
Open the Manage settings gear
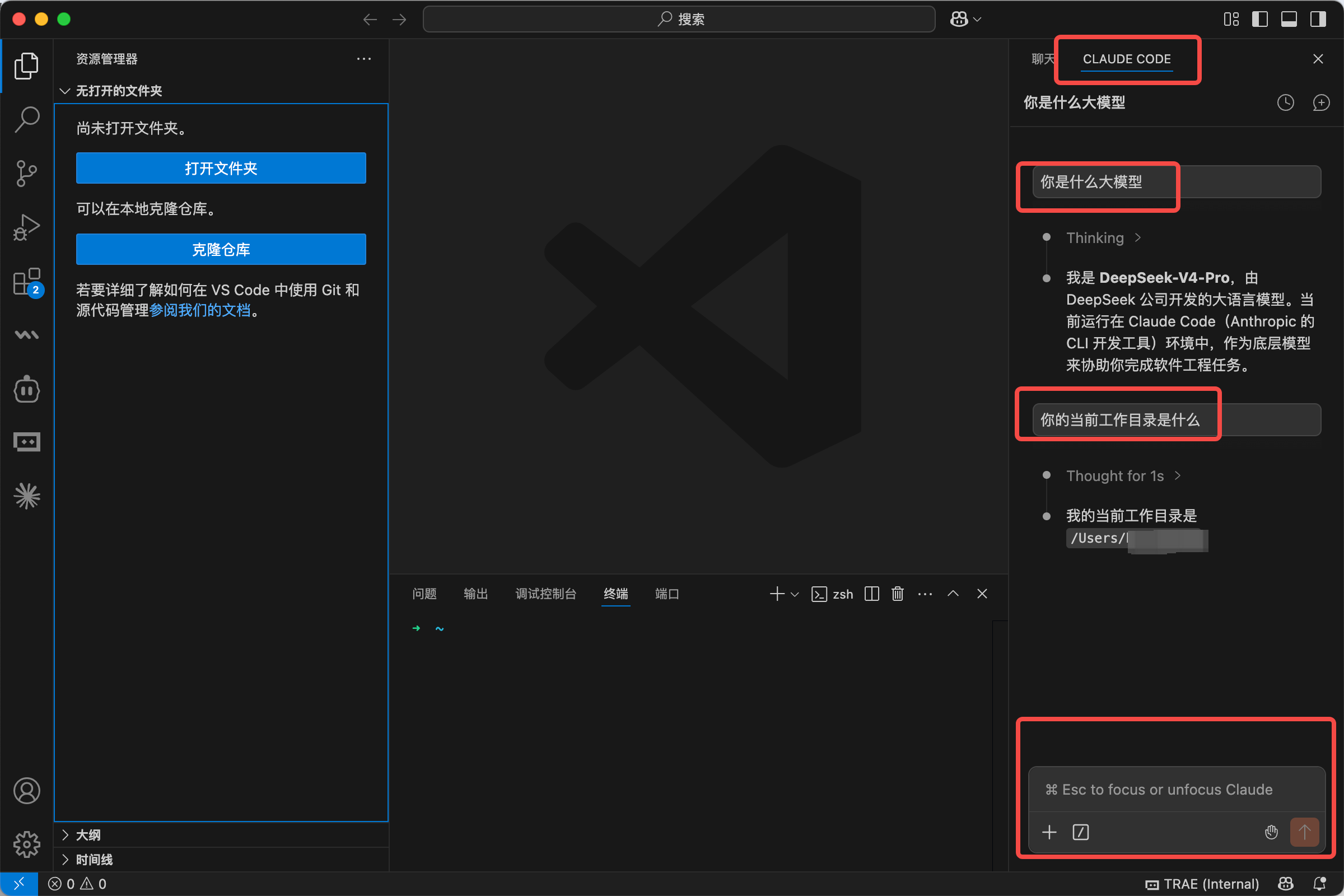coord(26,844)
